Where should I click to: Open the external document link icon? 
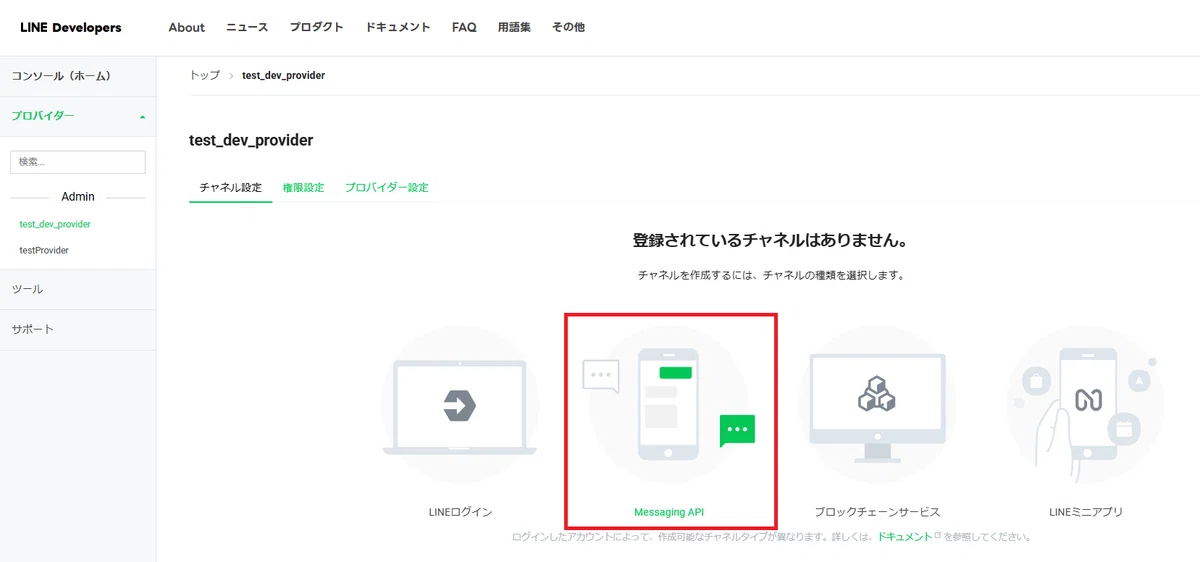pyautogui.click(x=938, y=536)
